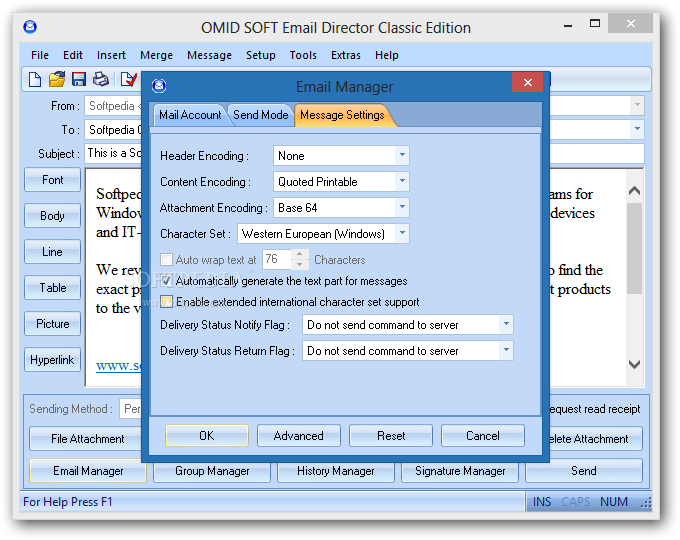
Task: Open the Extras menu
Action: (x=346, y=55)
